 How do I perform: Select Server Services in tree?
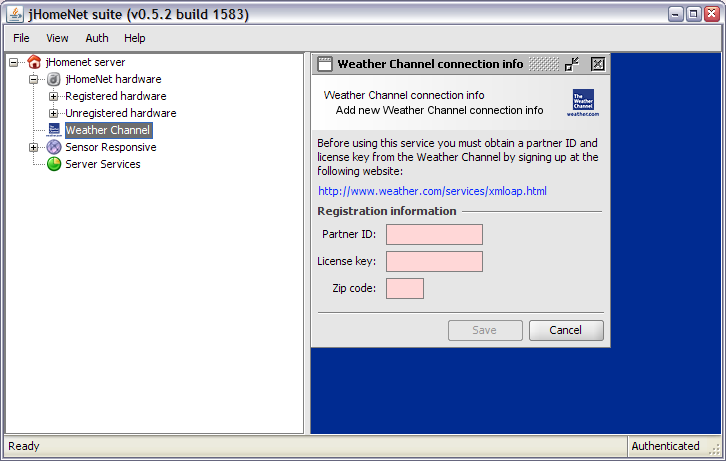click(x=103, y=164)
